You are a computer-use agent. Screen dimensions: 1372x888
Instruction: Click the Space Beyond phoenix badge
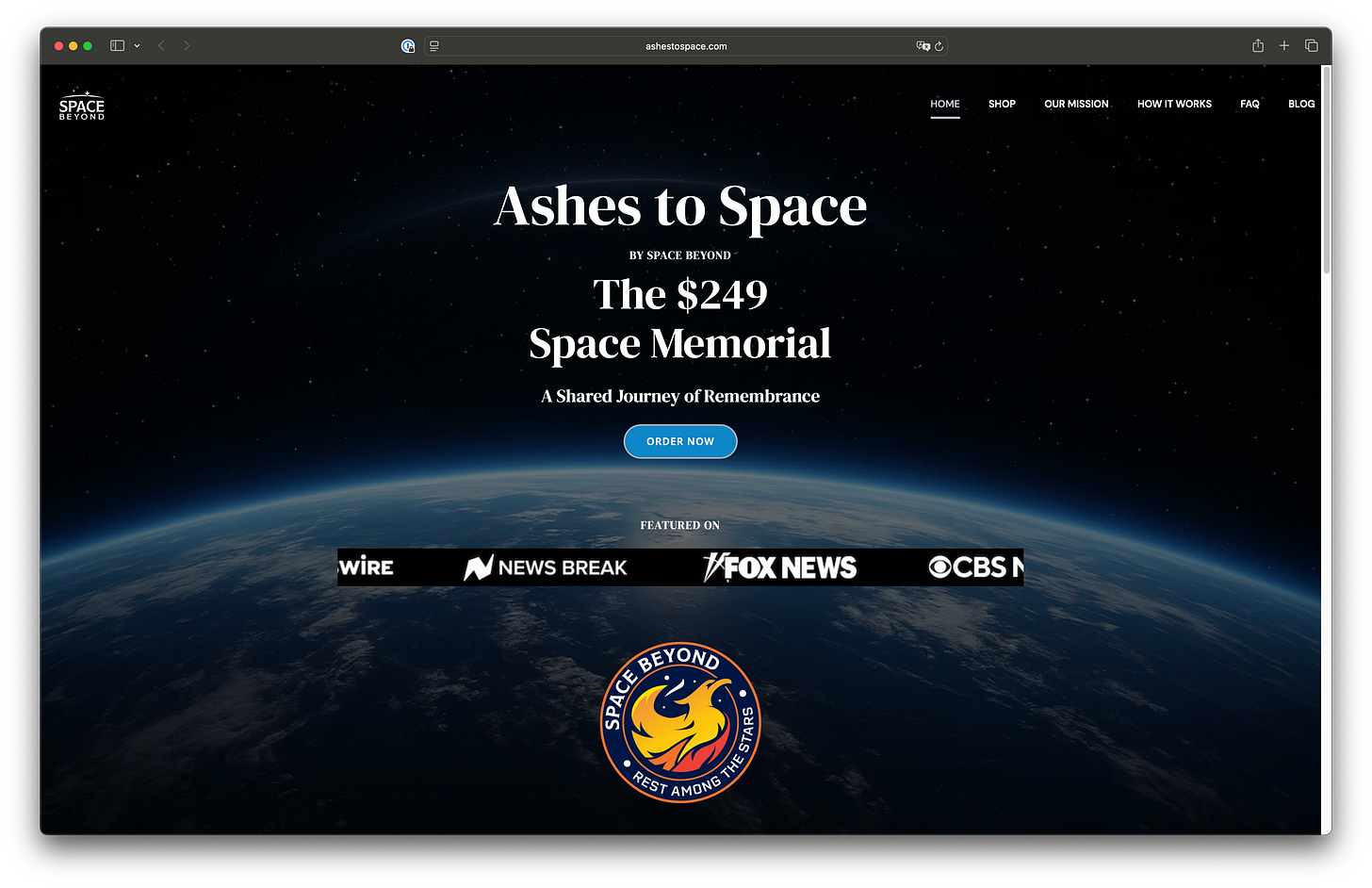(x=680, y=723)
